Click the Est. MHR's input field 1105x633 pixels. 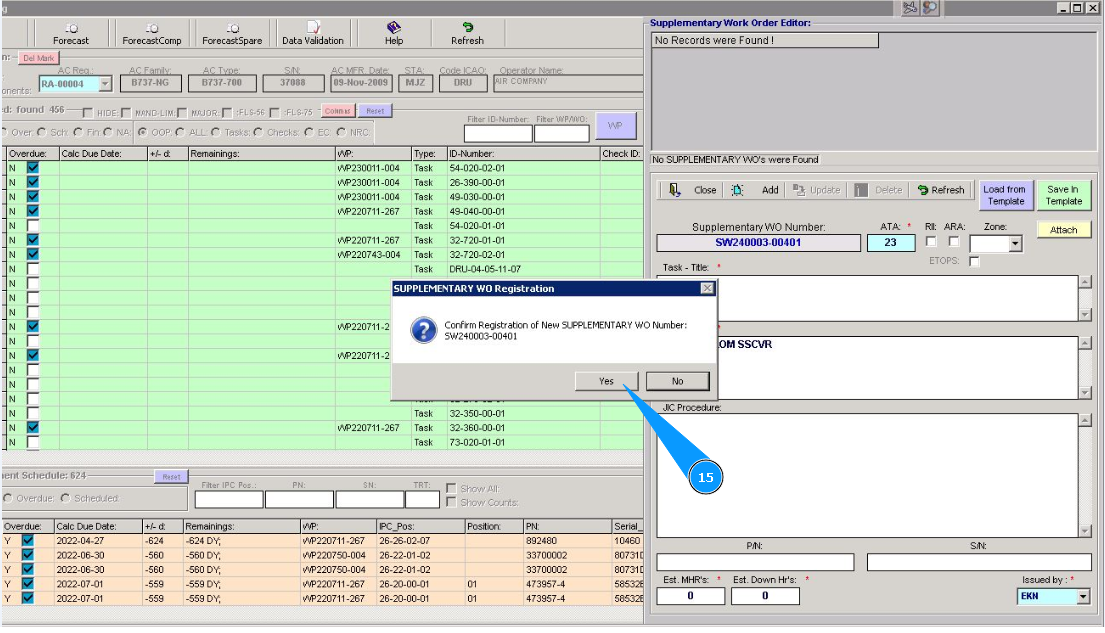pyautogui.click(x=690, y=596)
